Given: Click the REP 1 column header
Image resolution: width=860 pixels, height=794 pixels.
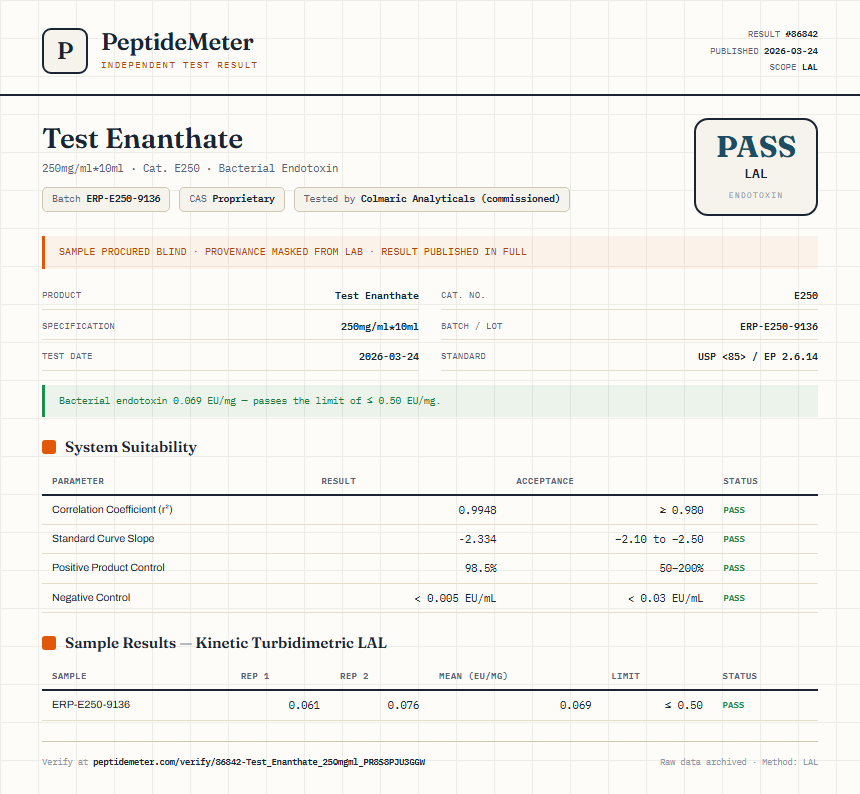Looking at the screenshot, I should (255, 676).
